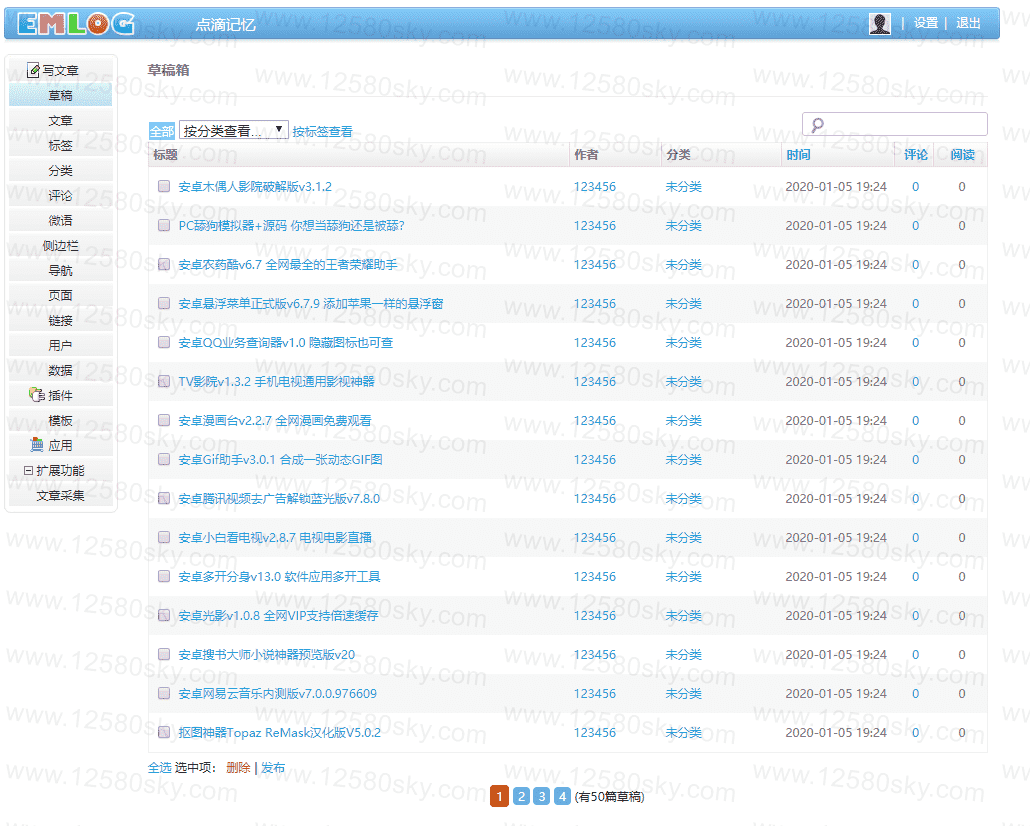1030x826 pixels.
Task: Open 标签 in the sidebar
Action: pos(60,145)
